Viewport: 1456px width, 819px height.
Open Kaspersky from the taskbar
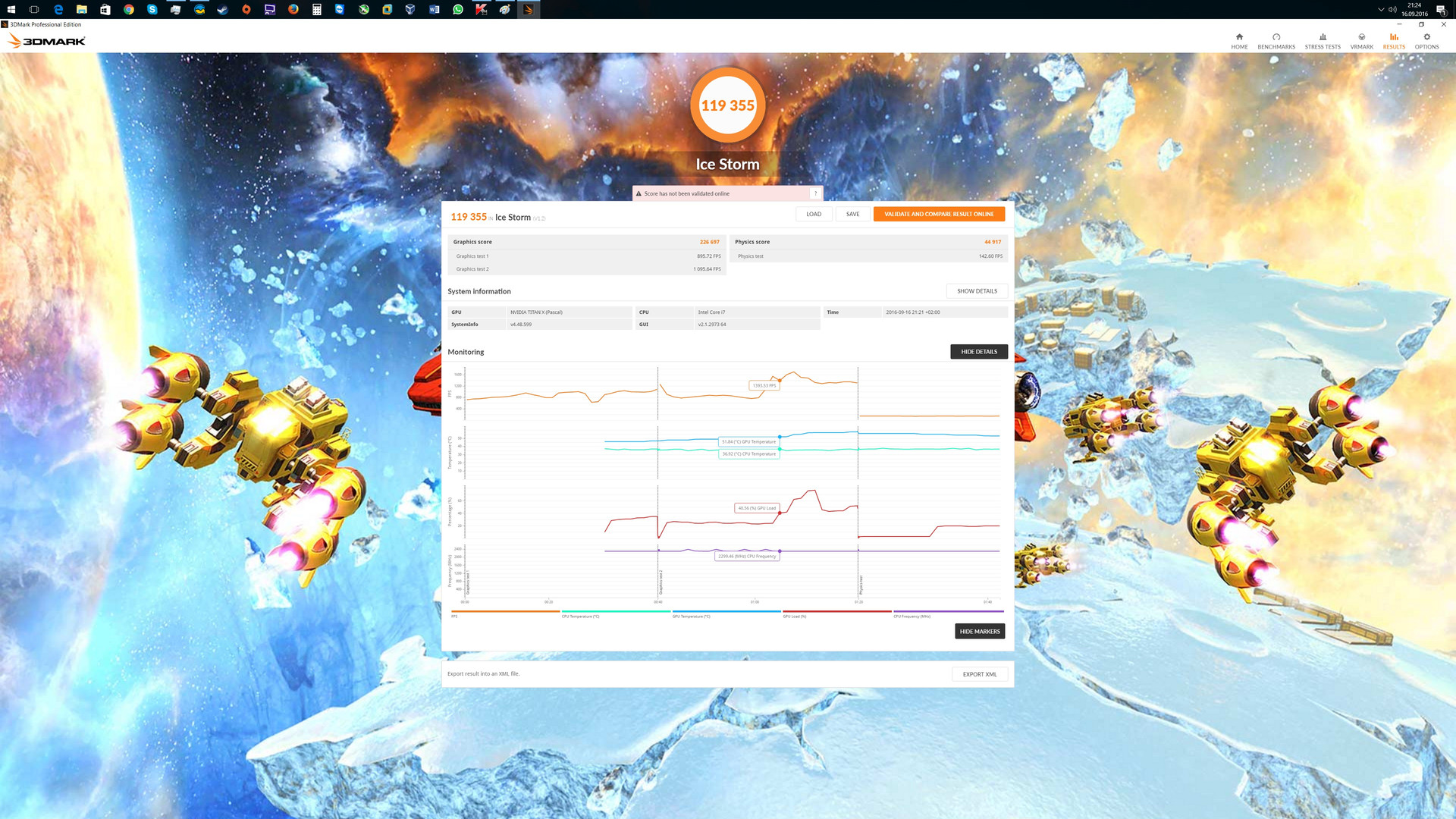pyautogui.click(x=482, y=9)
